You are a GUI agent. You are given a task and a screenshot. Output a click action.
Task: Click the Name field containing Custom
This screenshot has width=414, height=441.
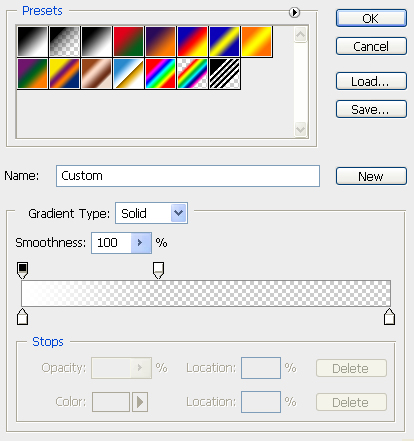click(188, 176)
